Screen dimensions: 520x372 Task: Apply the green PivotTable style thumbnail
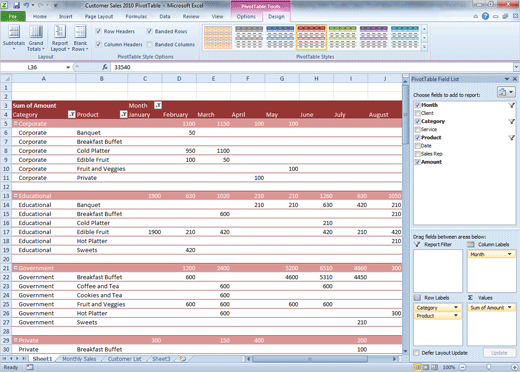[342, 38]
